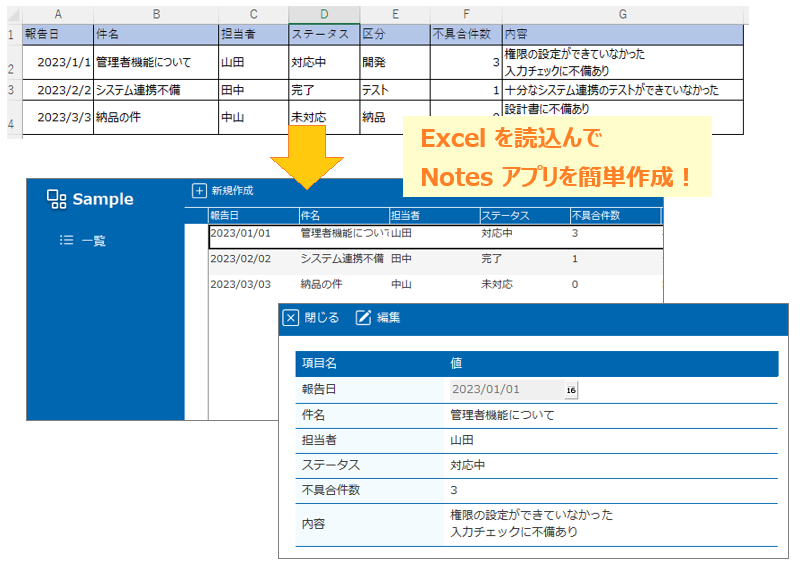Click 不具合件数 value 3 in form
Viewport: 805px width, 575px height.
point(454,490)
